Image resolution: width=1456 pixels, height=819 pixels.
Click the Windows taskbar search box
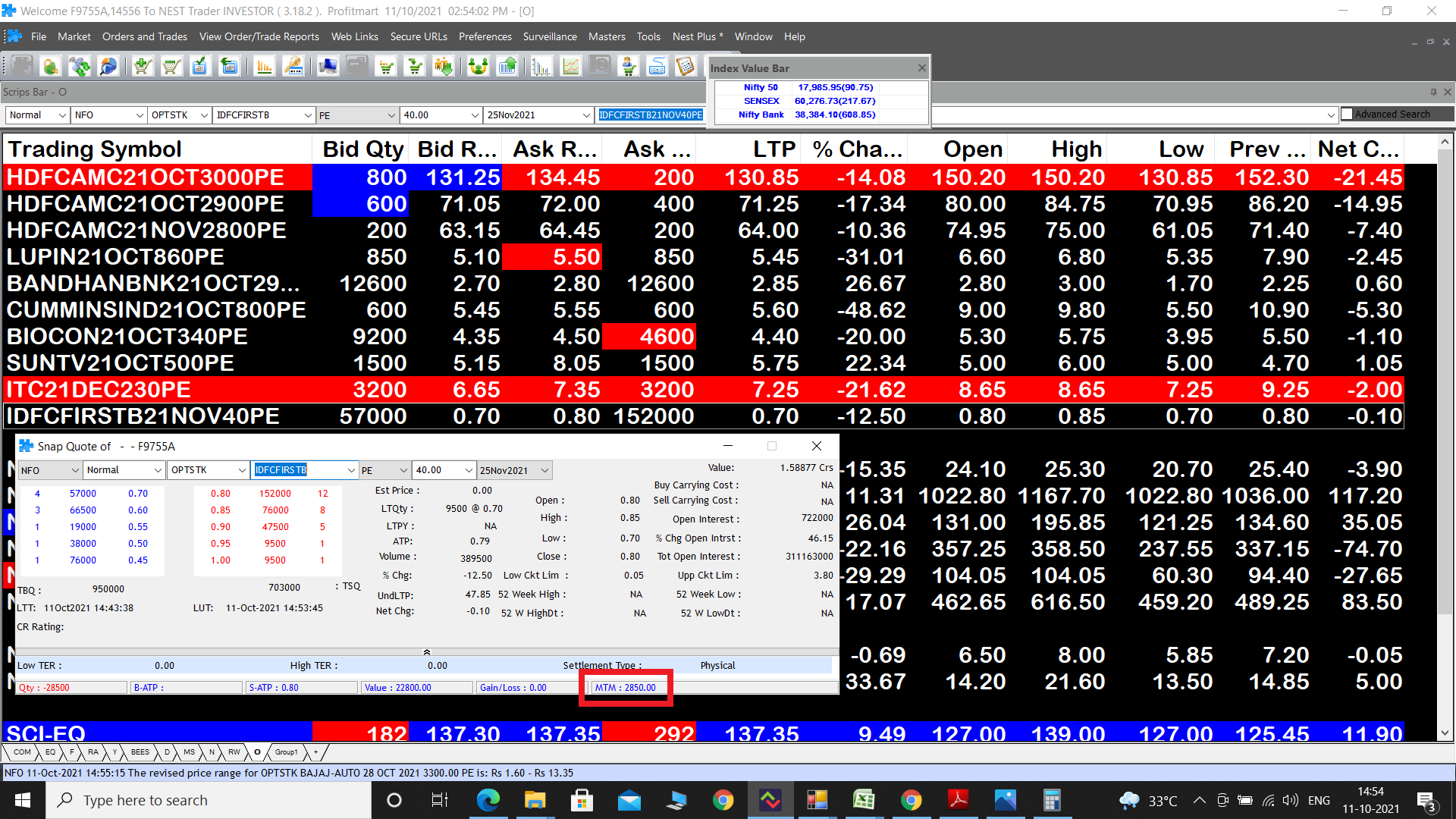pos(209,800)
